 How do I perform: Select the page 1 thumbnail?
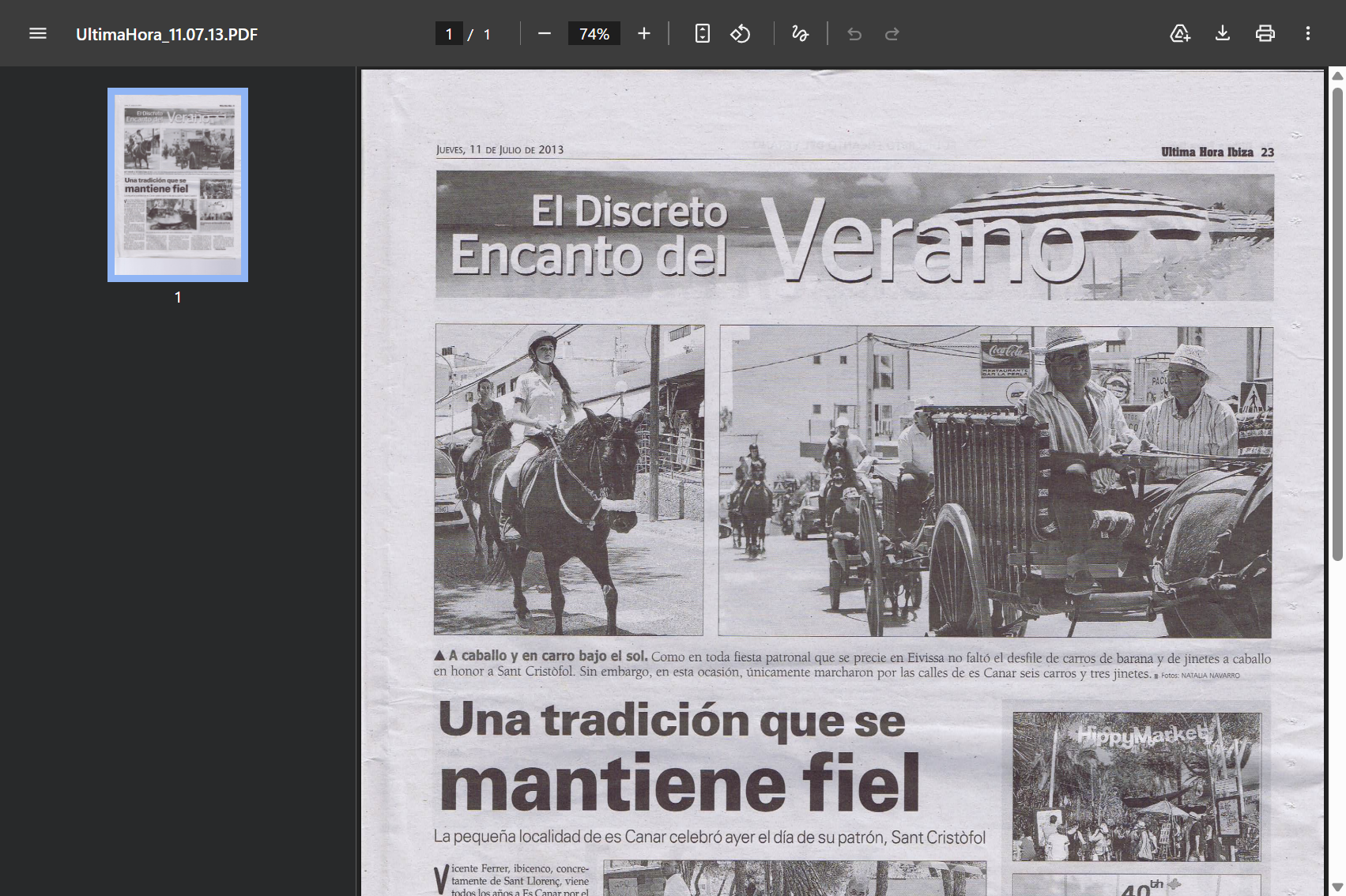pos(178,185)
